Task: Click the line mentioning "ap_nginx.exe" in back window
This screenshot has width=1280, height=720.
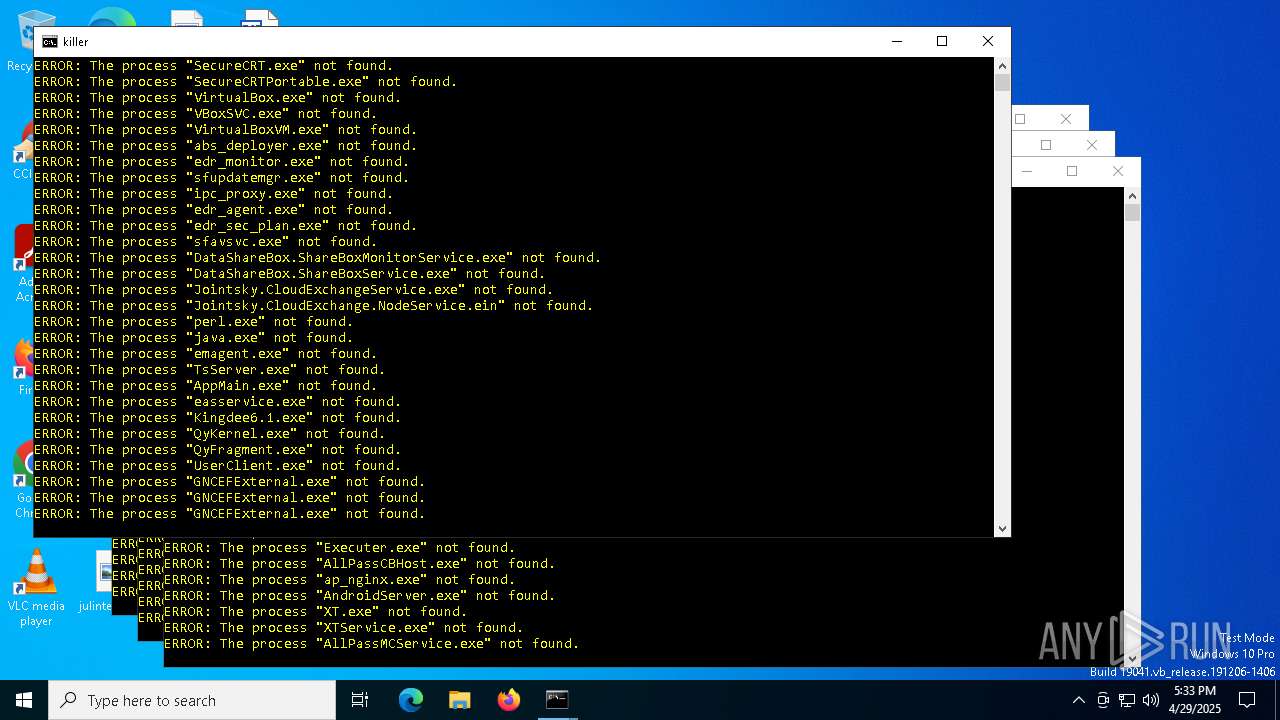Action: [340, 580]
